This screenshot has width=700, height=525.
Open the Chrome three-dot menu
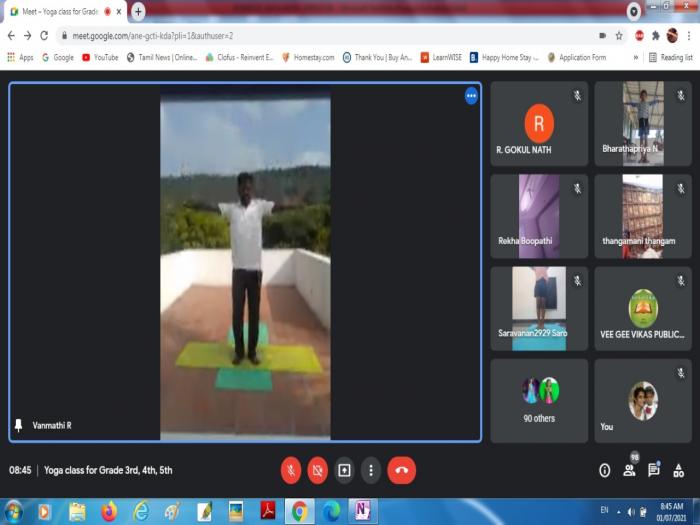point(689,36)
